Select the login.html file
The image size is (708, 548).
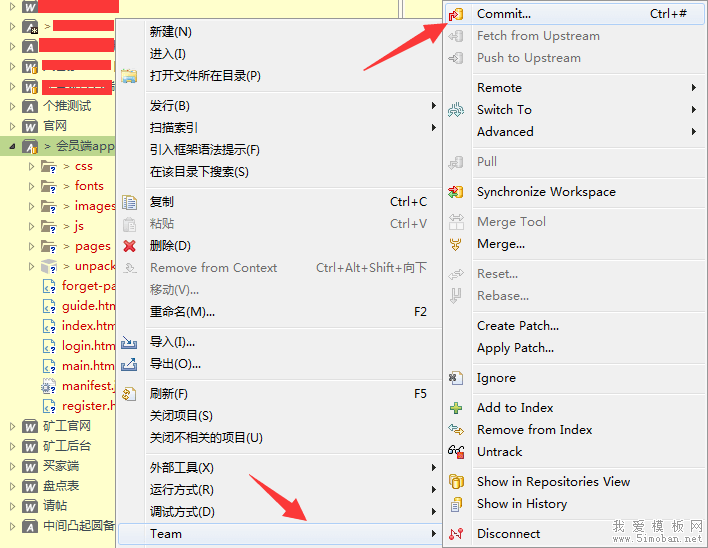coord(88,346)
